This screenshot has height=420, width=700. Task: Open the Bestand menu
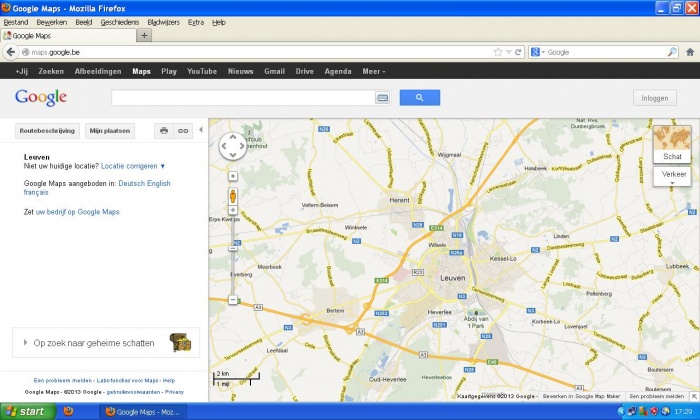coord(16,22)
